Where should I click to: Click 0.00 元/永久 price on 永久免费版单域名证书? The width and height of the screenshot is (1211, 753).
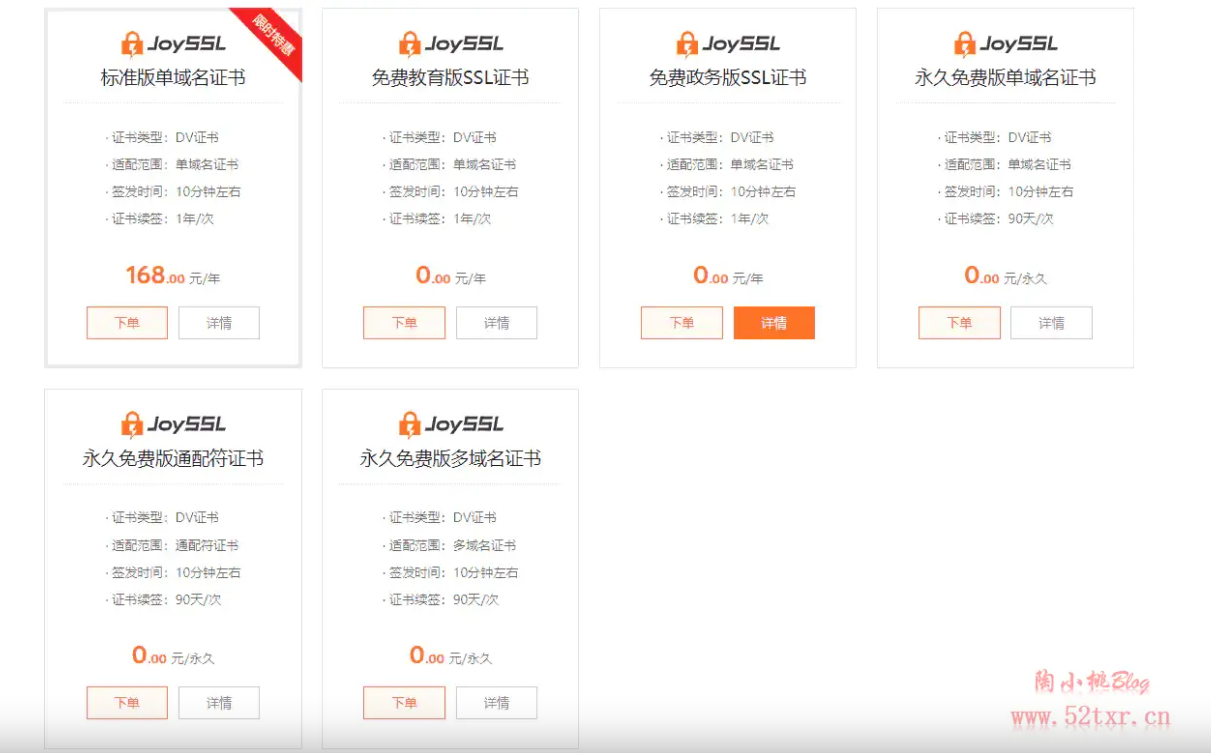click(1006, 275)
